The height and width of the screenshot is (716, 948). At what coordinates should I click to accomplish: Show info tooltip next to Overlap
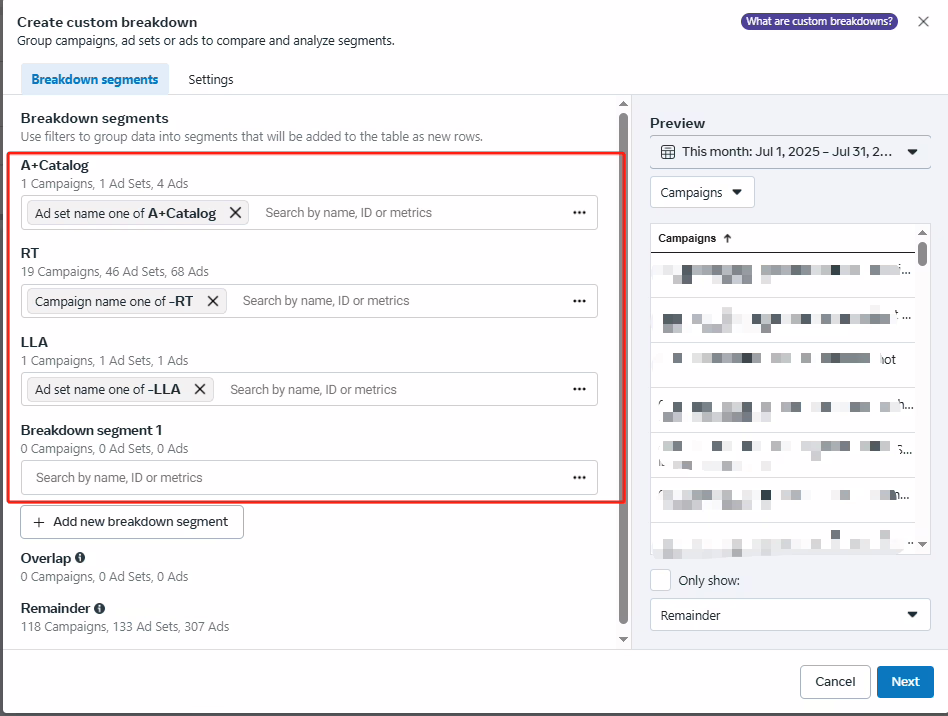click(x=80, y=558)
